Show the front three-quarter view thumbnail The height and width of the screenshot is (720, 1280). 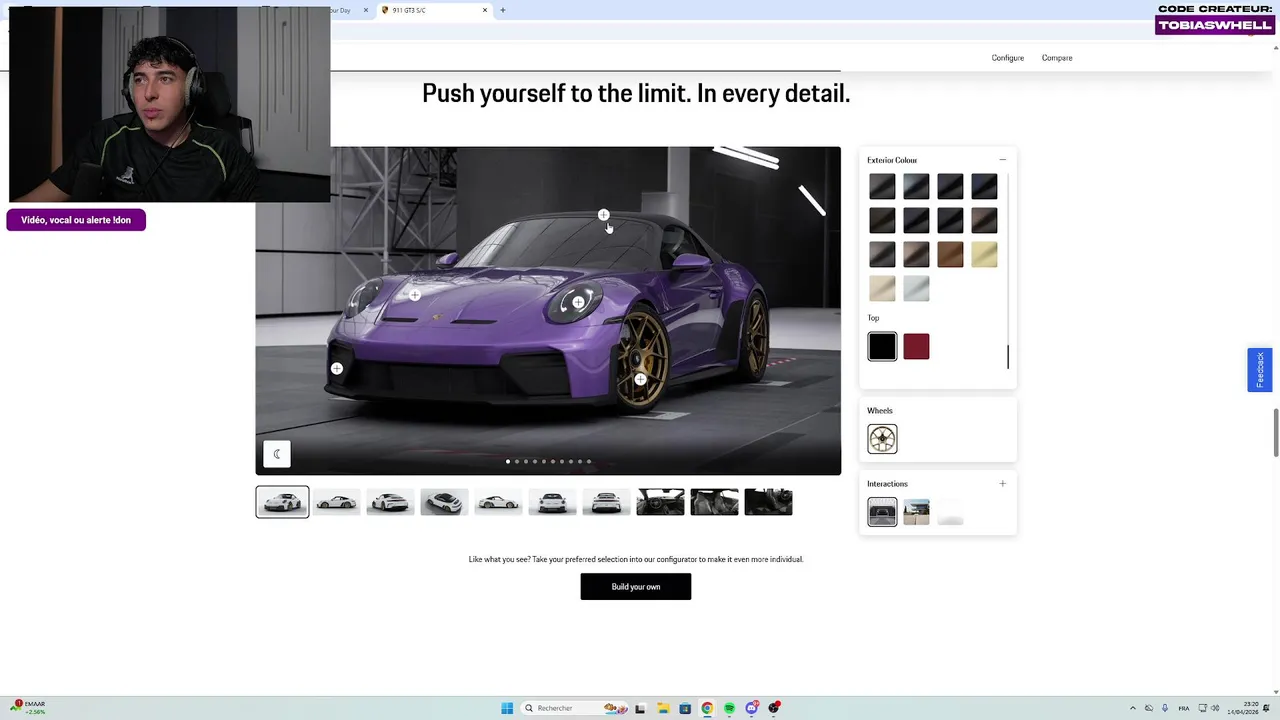(282, 502)
